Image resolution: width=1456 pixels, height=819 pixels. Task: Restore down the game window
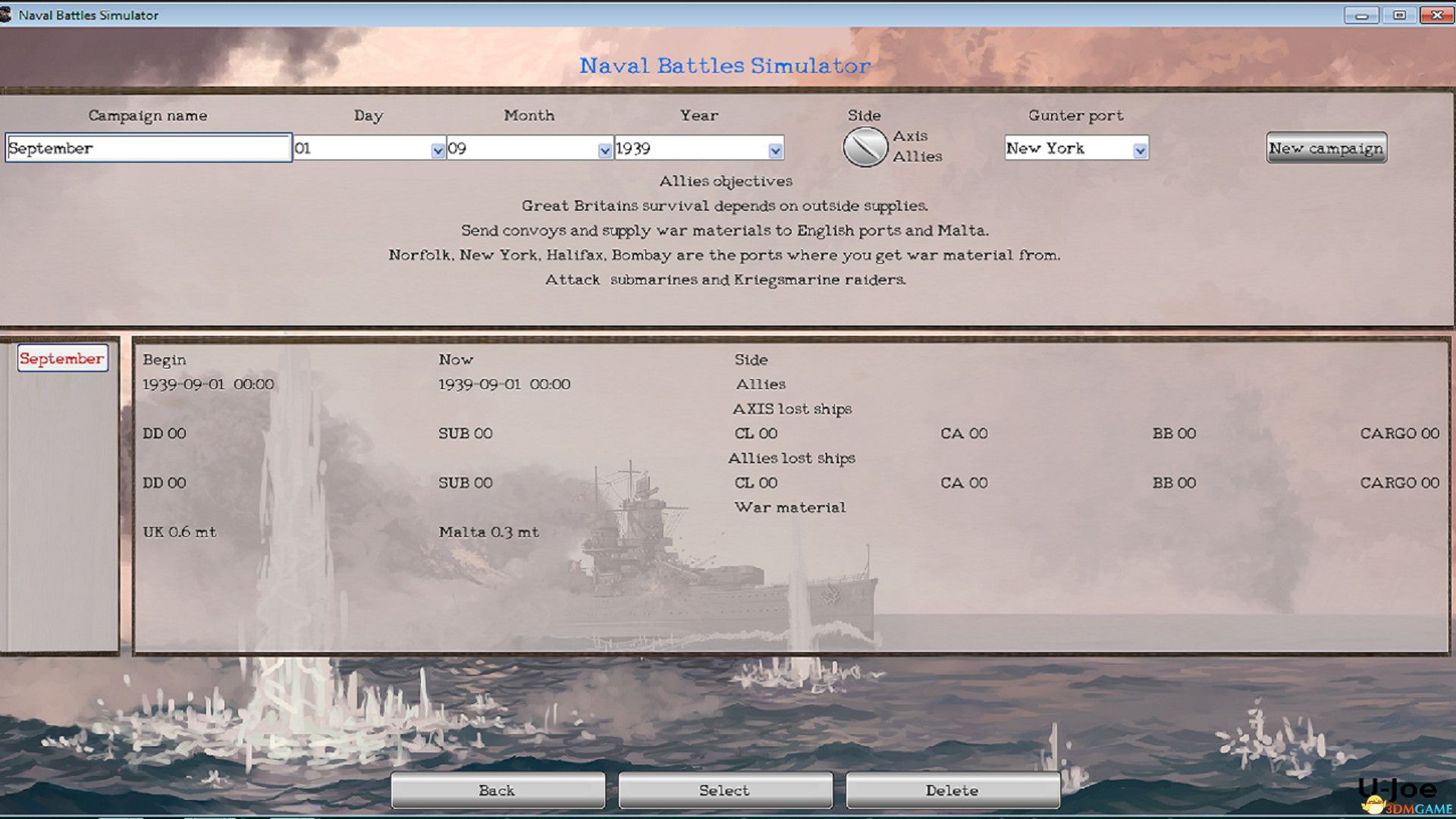pos(1400,14)
